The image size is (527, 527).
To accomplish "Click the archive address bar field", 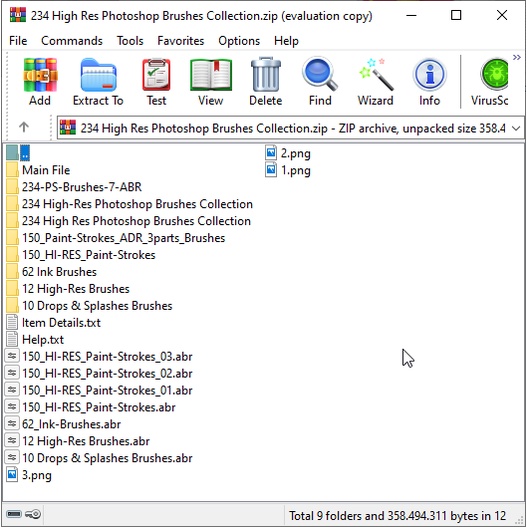I will point(290,128).
